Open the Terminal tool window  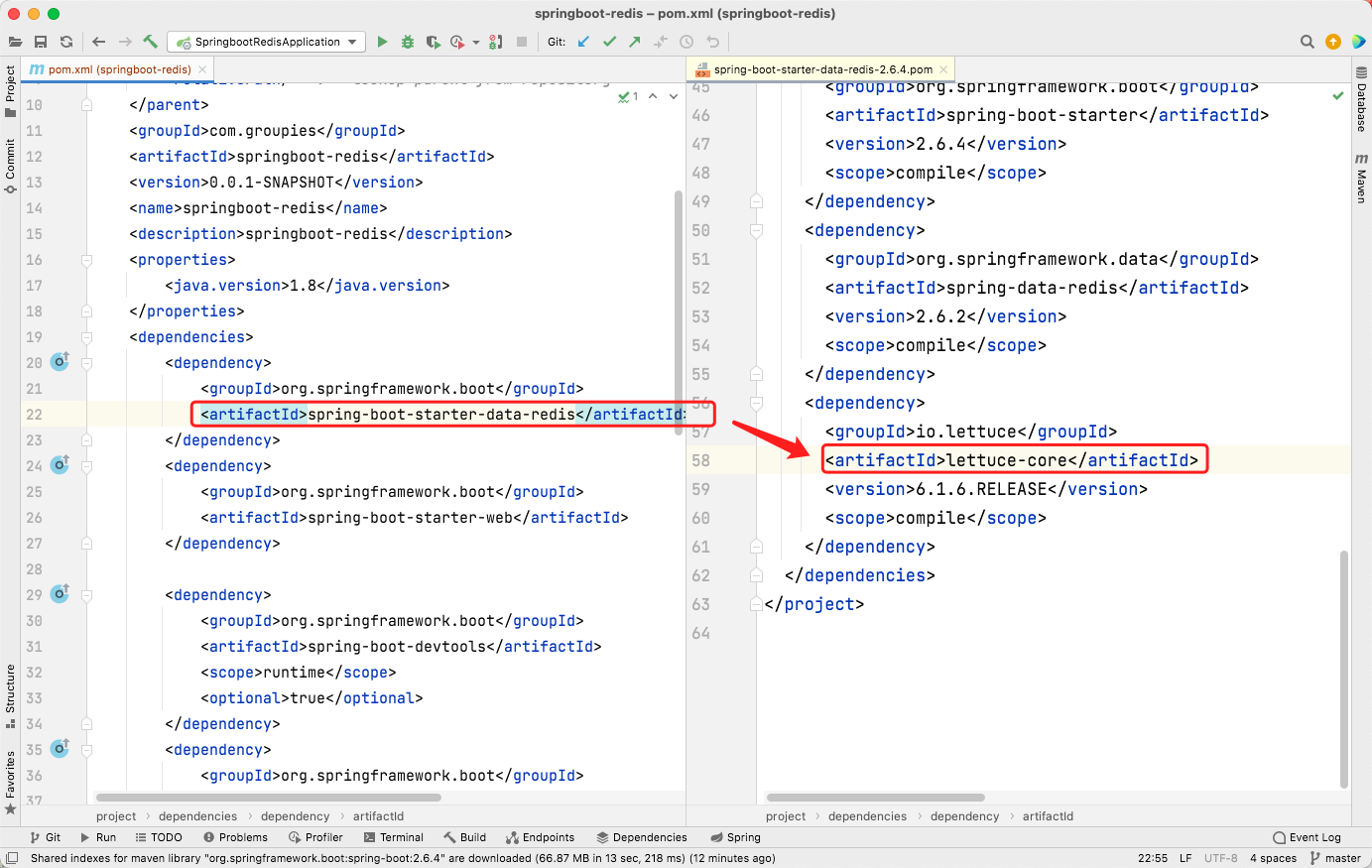(394, 837)
